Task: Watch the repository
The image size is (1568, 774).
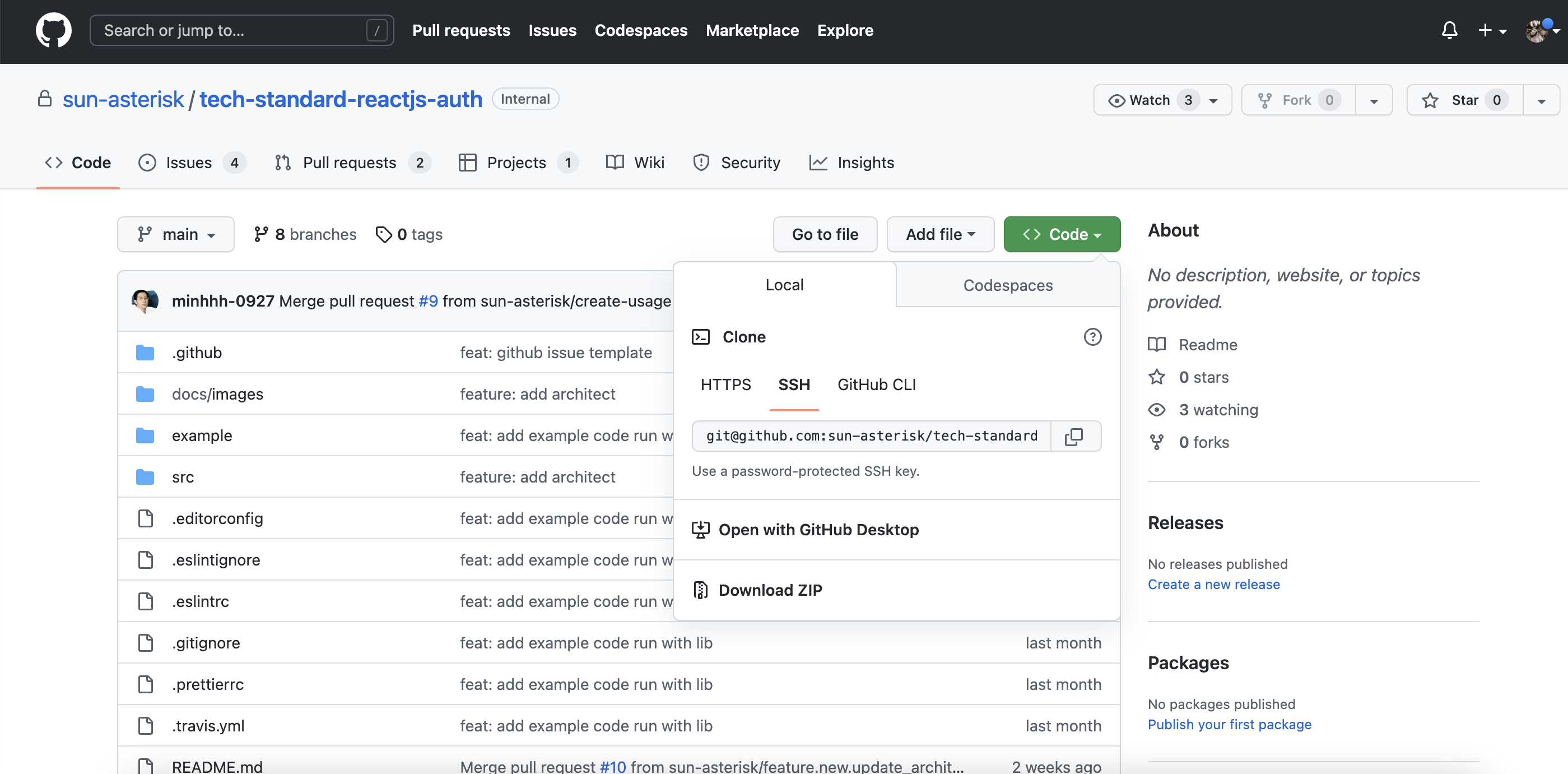Action: coord(1149,99)
